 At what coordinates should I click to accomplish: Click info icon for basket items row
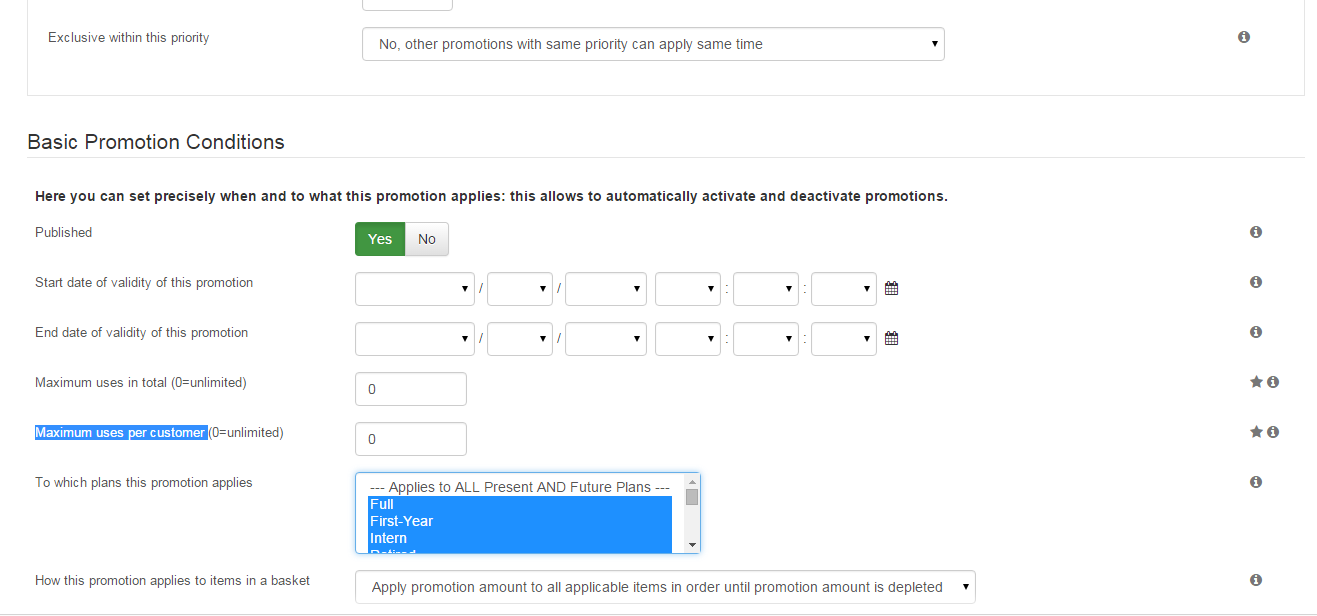click(1256, 580)
